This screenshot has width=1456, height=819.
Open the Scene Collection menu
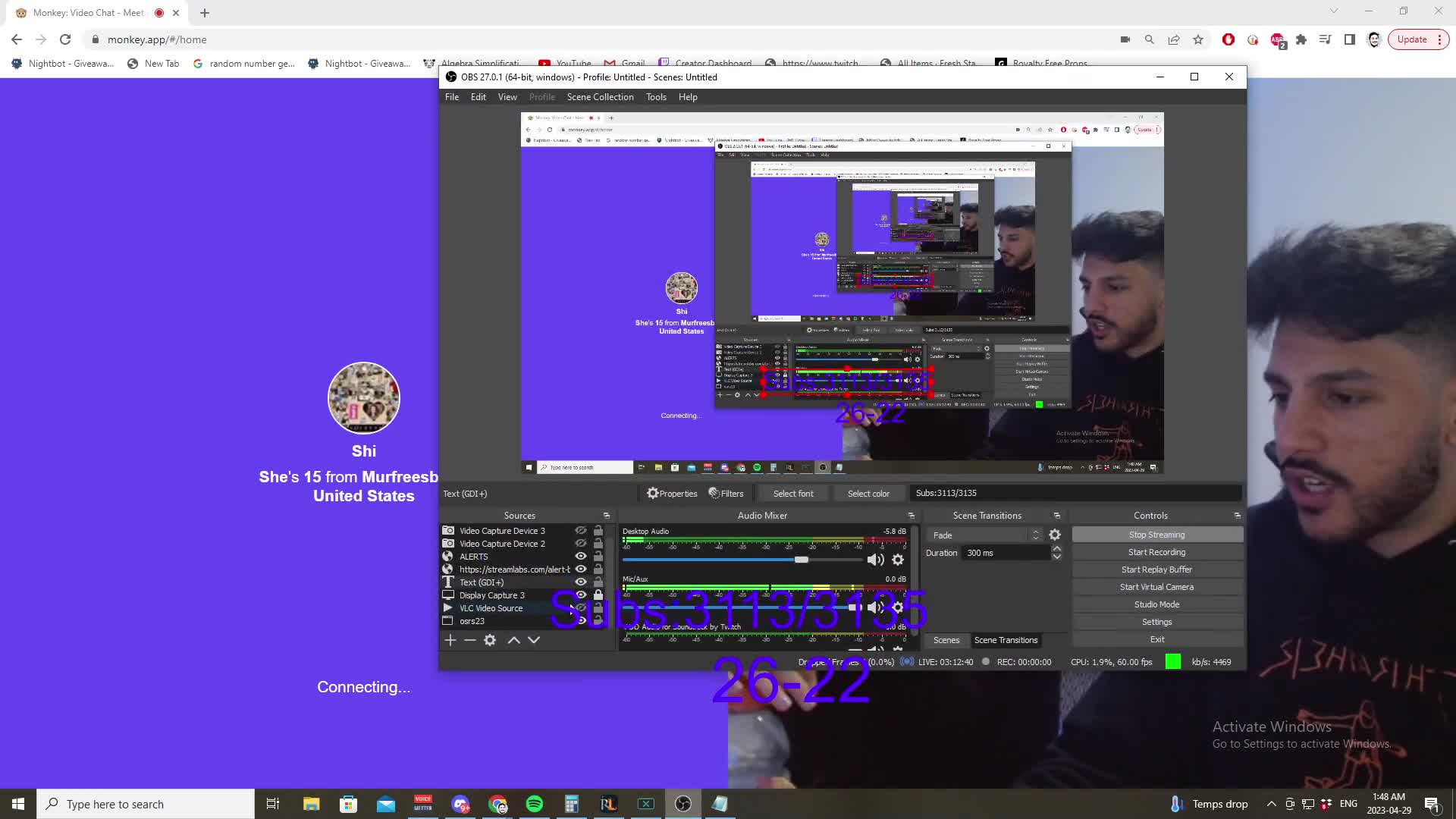coord(600,97)
